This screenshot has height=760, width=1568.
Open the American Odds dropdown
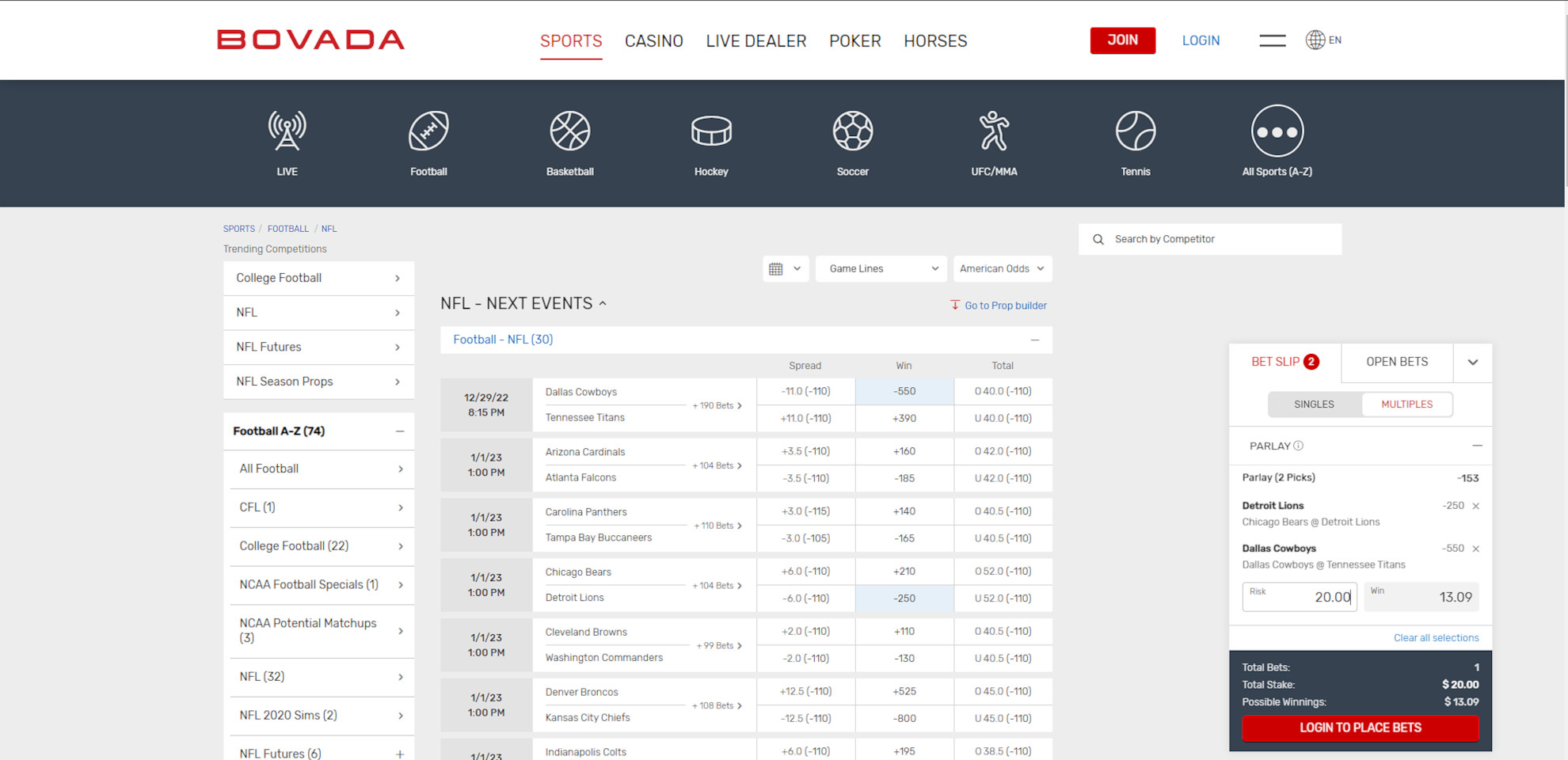tap(1003, 268)
